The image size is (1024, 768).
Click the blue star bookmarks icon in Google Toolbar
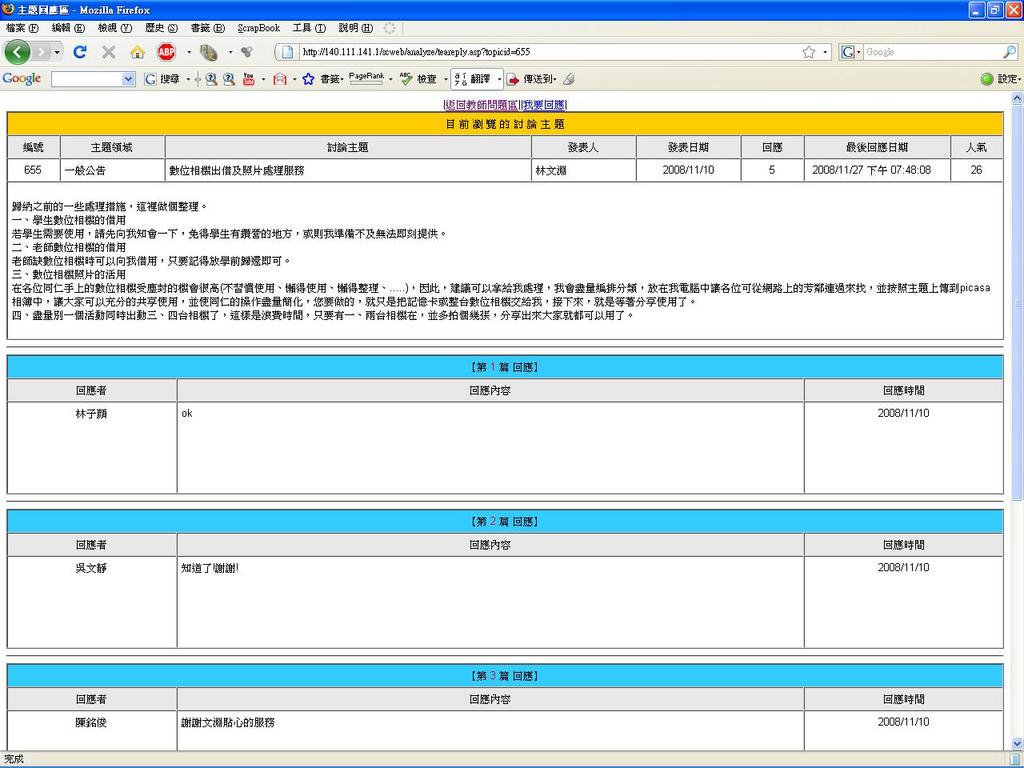point(308,79)
